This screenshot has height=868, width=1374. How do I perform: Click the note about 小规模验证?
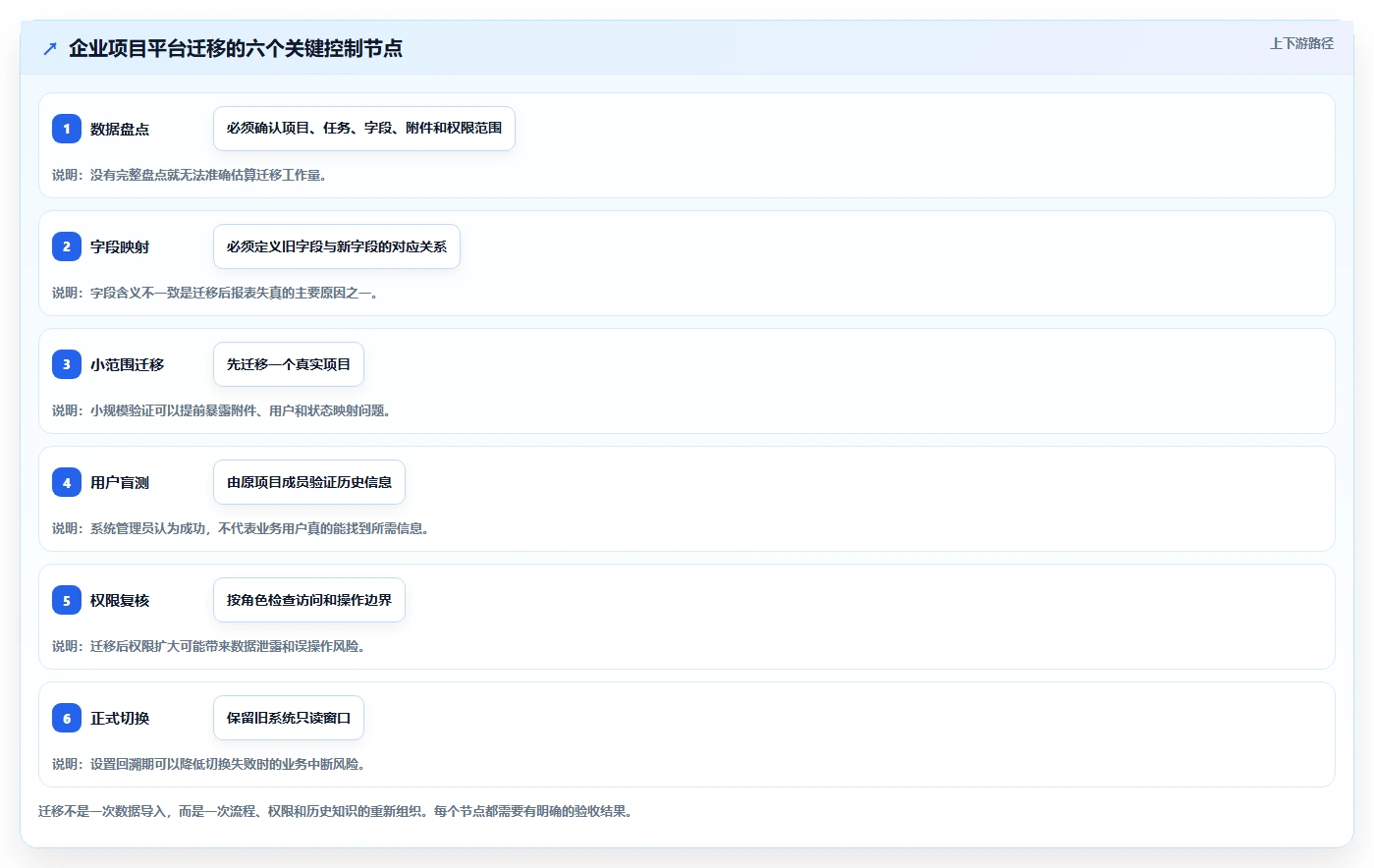click(224, 410)
